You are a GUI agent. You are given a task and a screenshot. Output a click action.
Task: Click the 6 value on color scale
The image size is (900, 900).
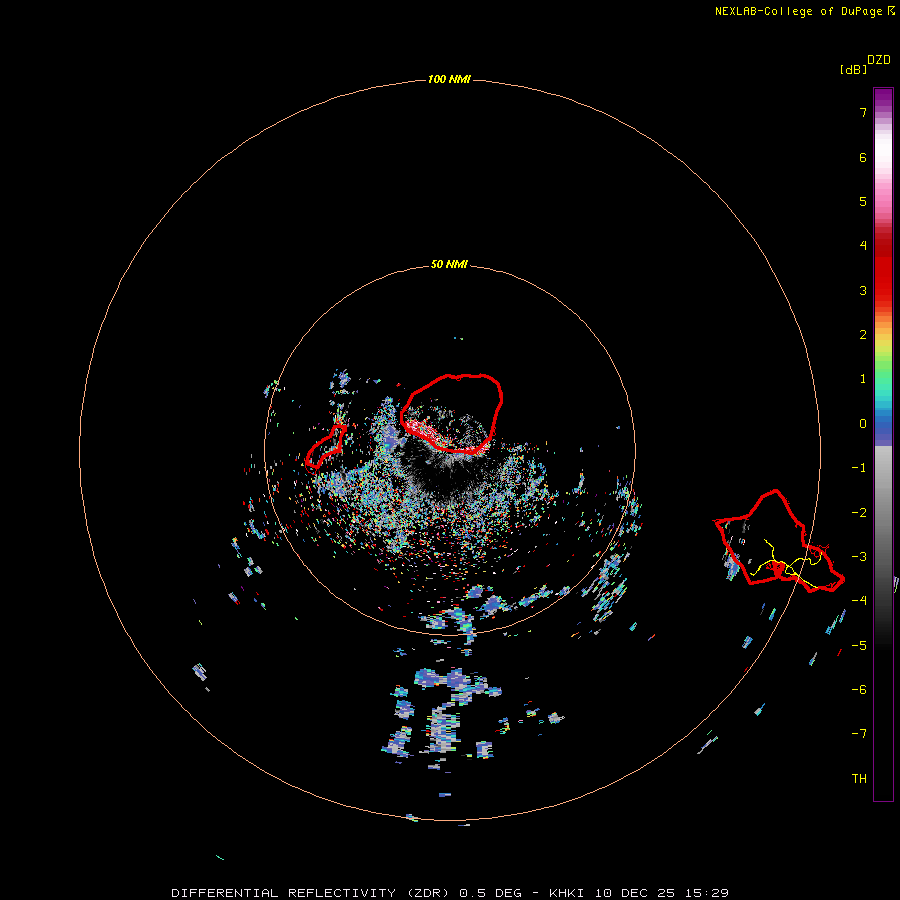863,157
